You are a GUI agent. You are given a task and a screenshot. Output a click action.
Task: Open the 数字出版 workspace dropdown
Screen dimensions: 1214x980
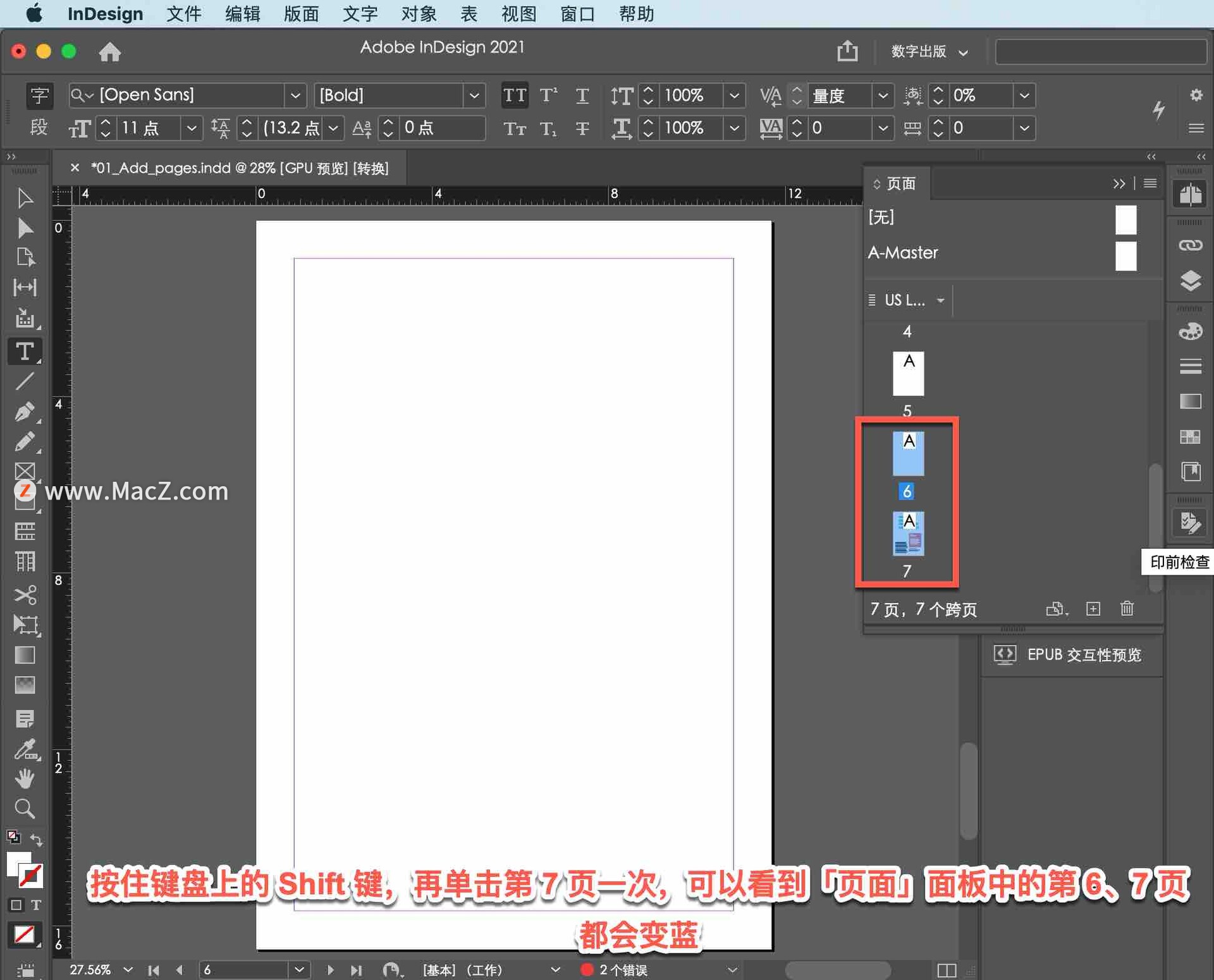coord(928,52)
